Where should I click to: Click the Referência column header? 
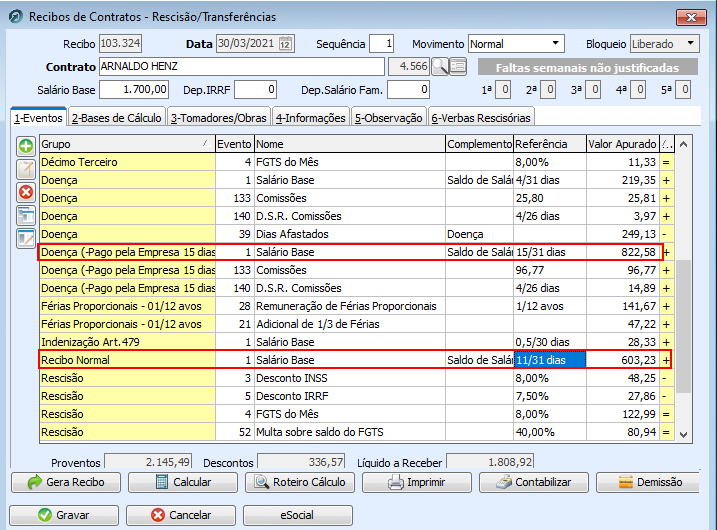pyautogui.click(x=550, y=144)
